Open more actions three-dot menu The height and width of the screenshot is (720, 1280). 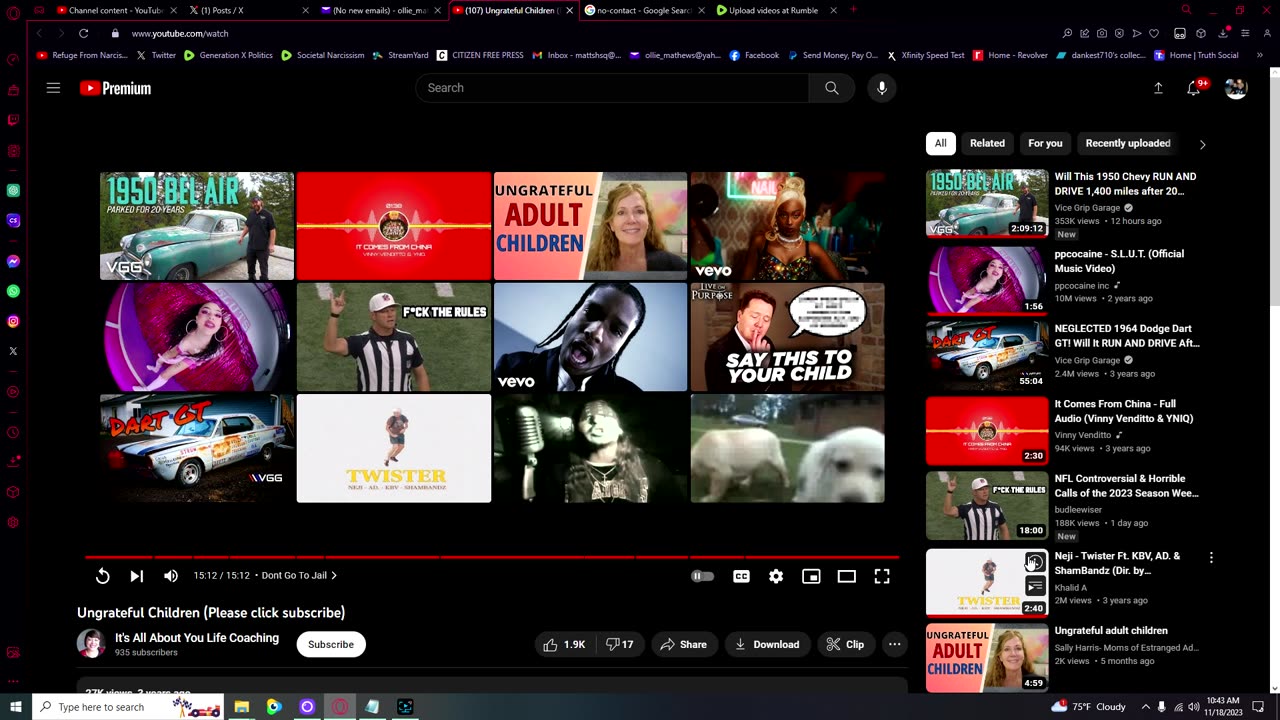pos(895,645)
